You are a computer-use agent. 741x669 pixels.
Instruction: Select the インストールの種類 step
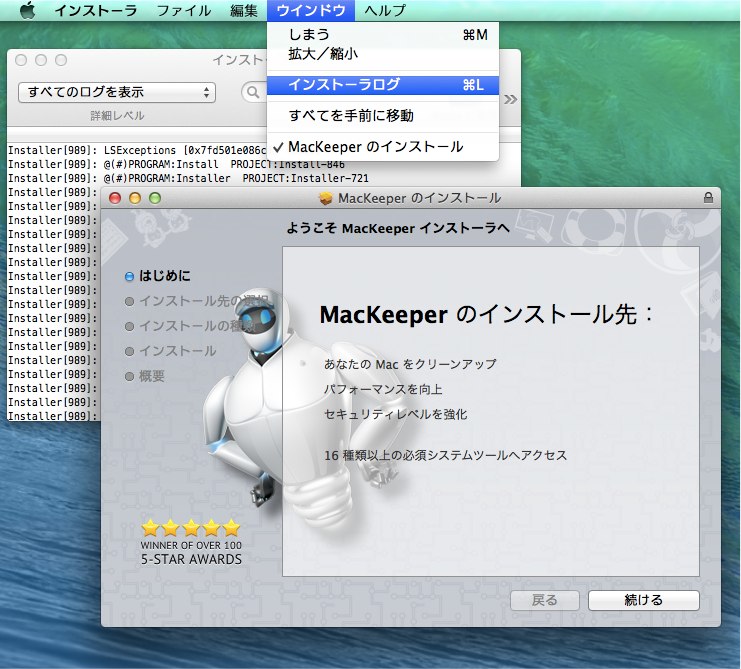coord(190,326)
